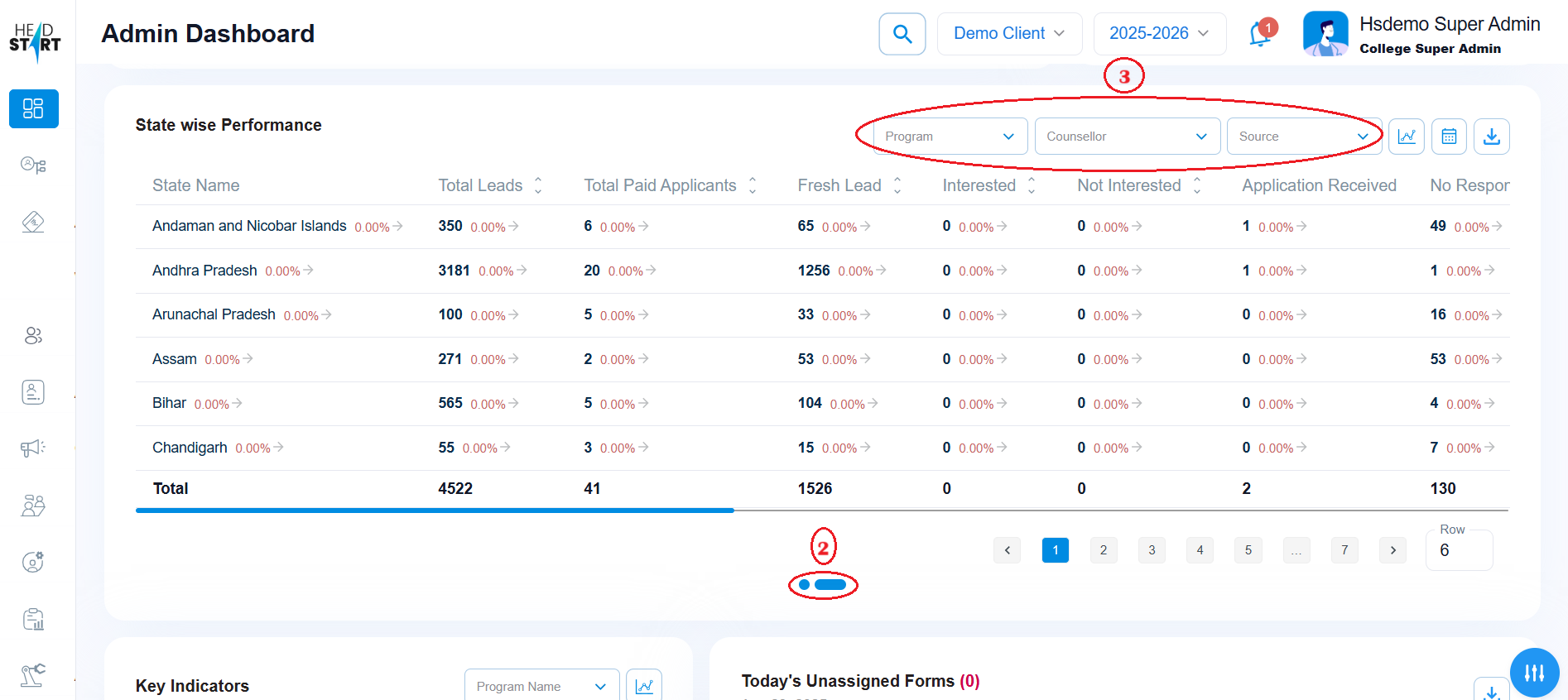Click the next page arrow button

[1392, 550]
